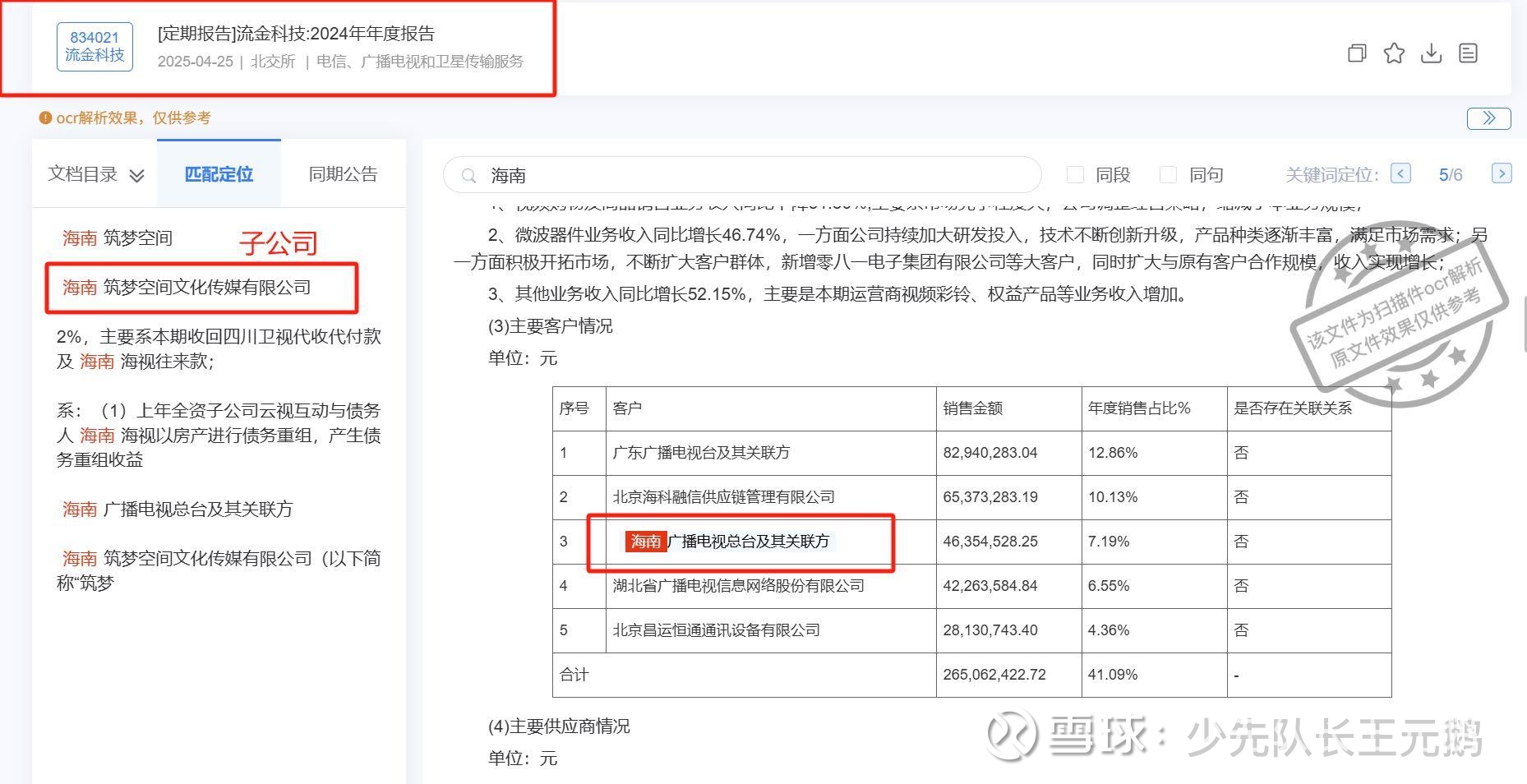Click the 834021 流金科技 stock badge
Viewport: 1527px width, 784px height.
tap(95, 47)
